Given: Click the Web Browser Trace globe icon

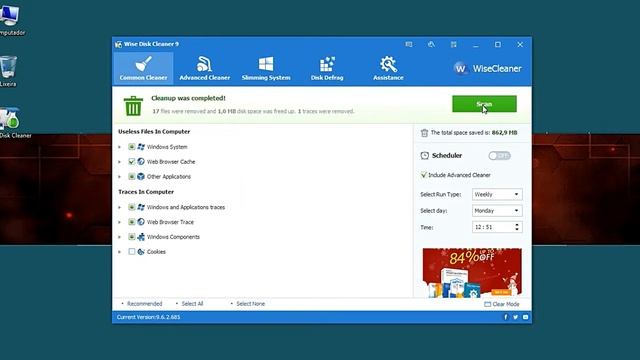Looking at the screenshot, I should (141, 222).
